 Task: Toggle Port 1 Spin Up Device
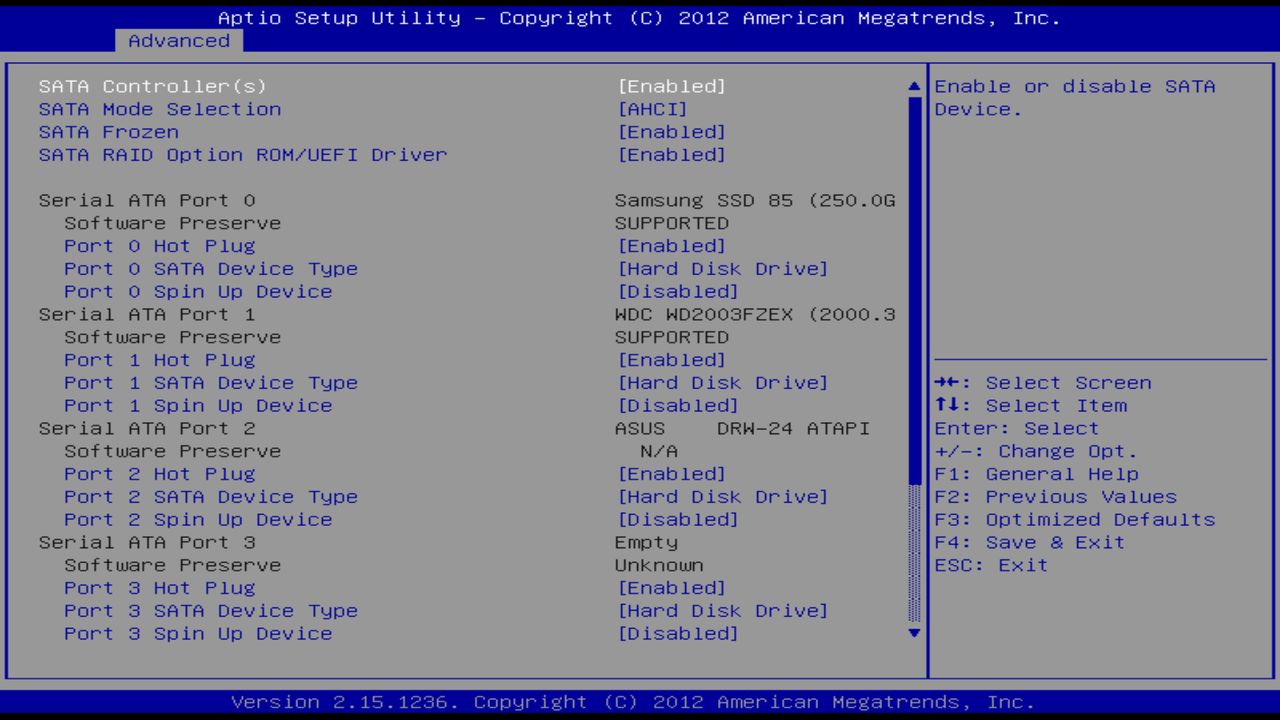click(198, 405)
